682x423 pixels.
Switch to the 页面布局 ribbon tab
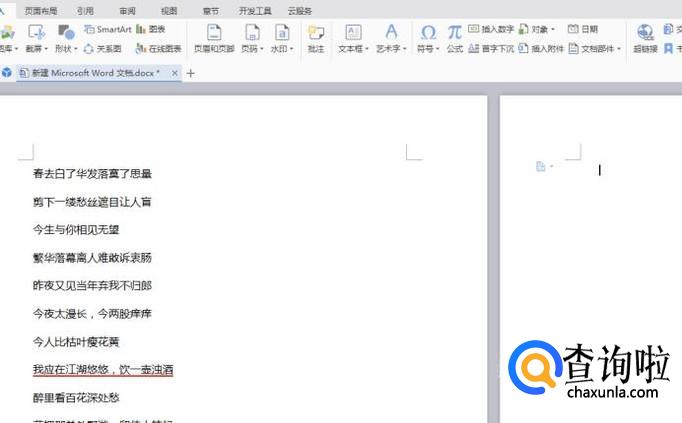point(41,10)
